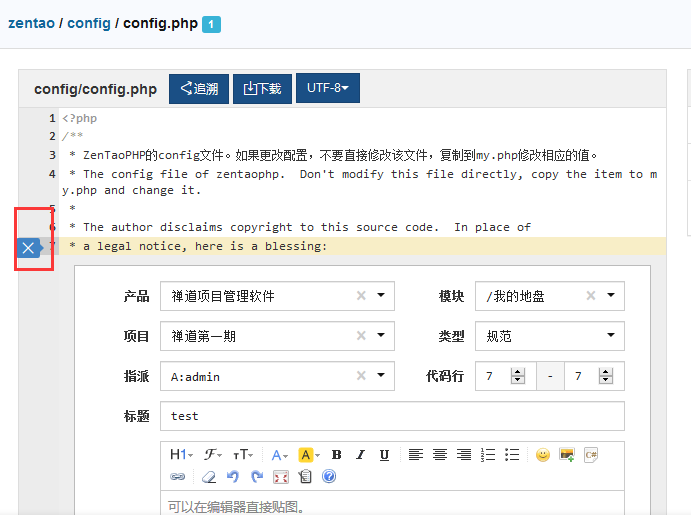Toggle bold formatting
691x515 pixels.
click(x=337, y=455)
